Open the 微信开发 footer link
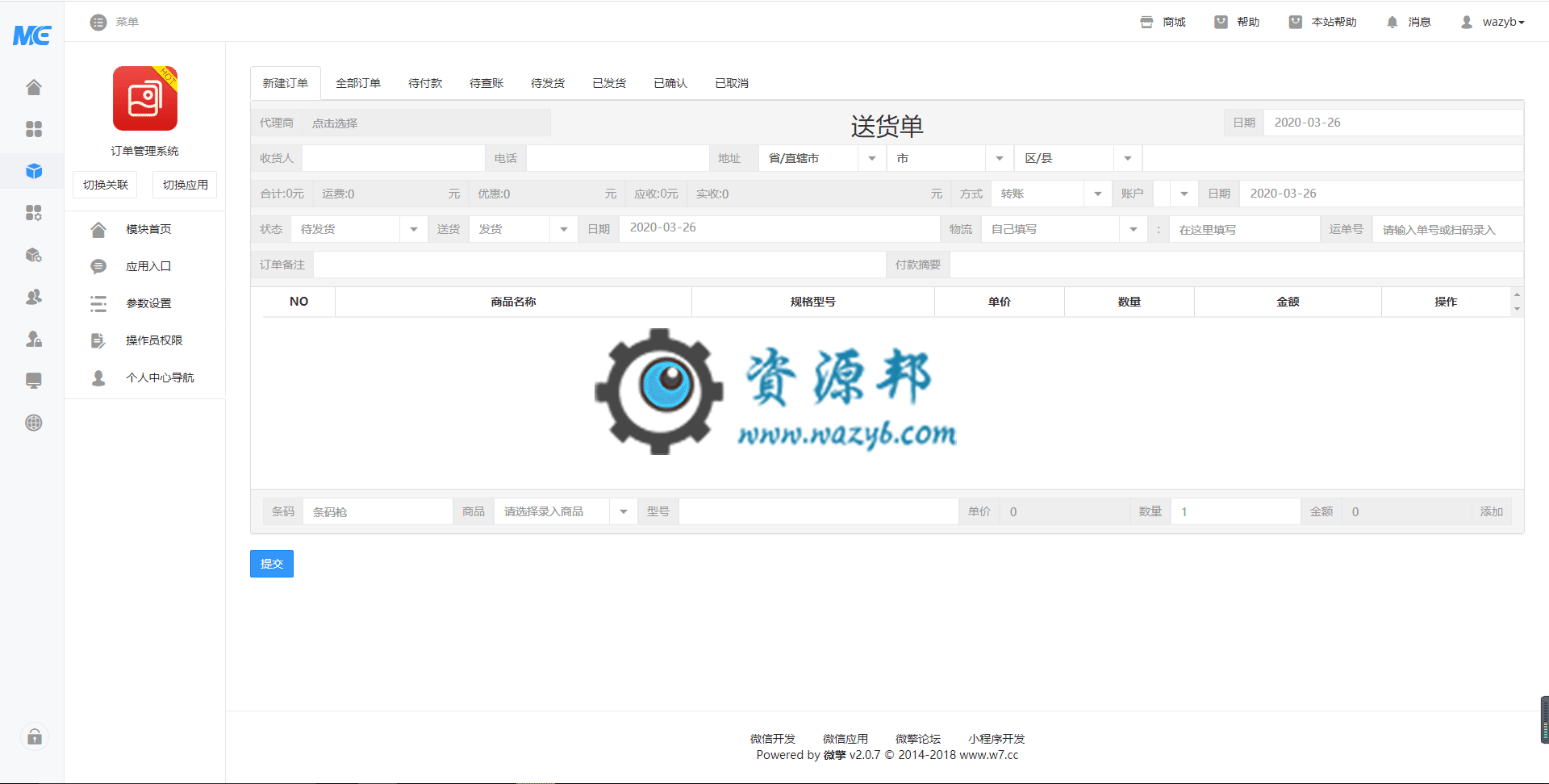The image size is (1549, 784). click(x=773, y=739)
